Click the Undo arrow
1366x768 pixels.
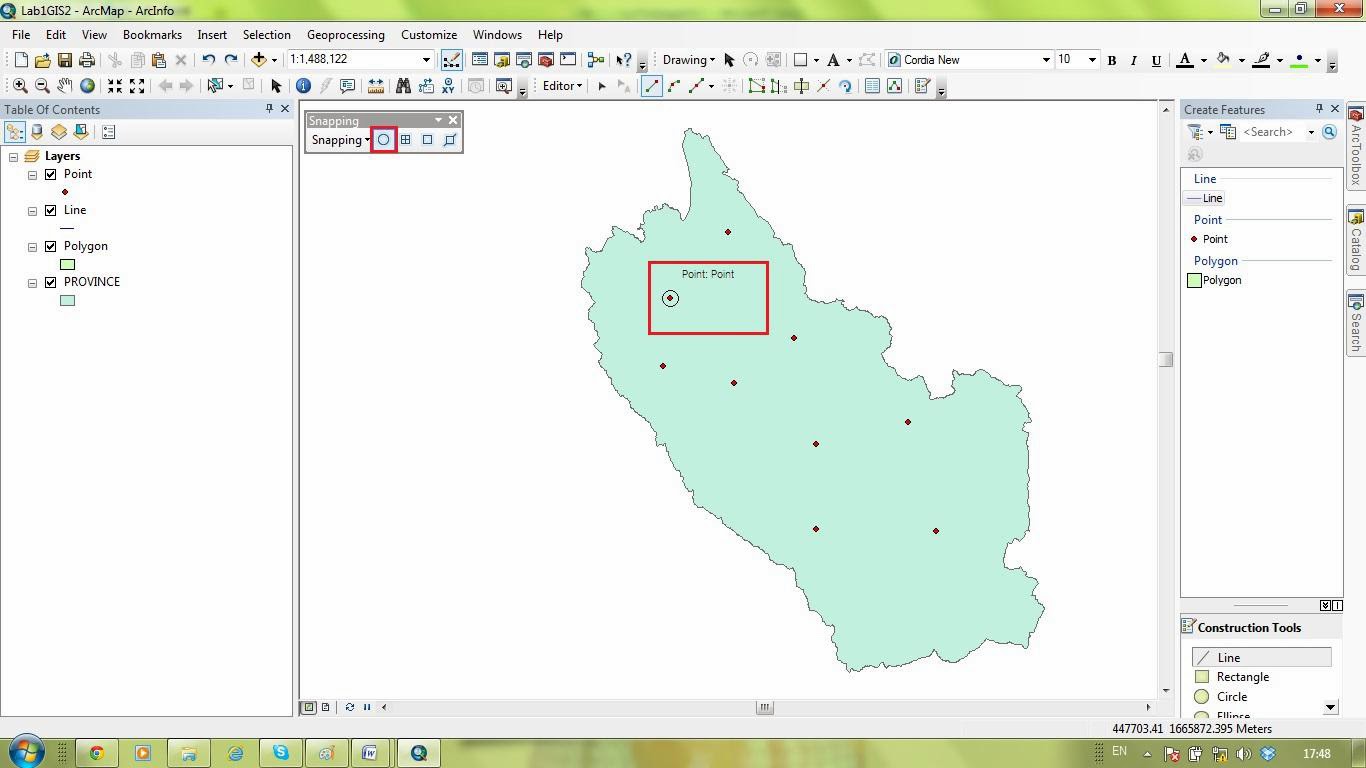[x=208, y=60]
